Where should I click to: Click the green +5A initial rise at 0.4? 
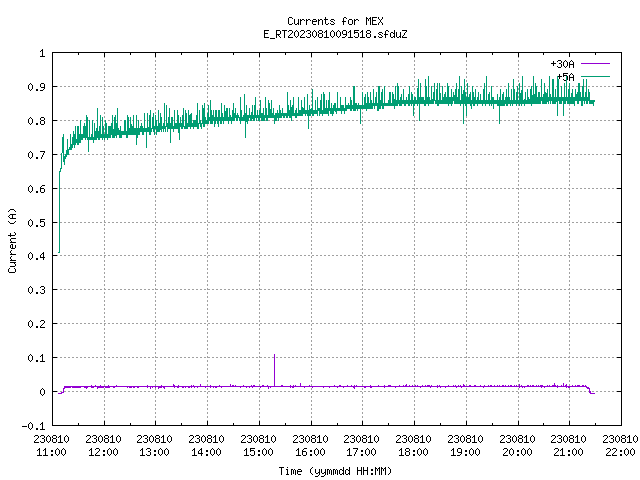click(x=60, y=212)
